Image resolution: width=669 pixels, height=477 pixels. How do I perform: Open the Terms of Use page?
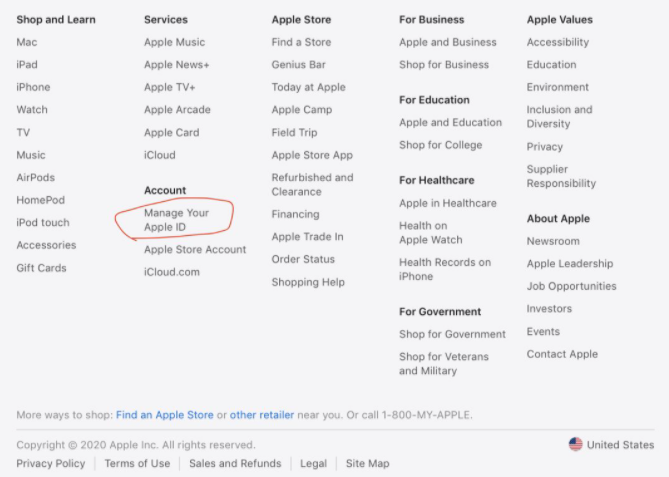pyautogui.click(x=137, y=463)
